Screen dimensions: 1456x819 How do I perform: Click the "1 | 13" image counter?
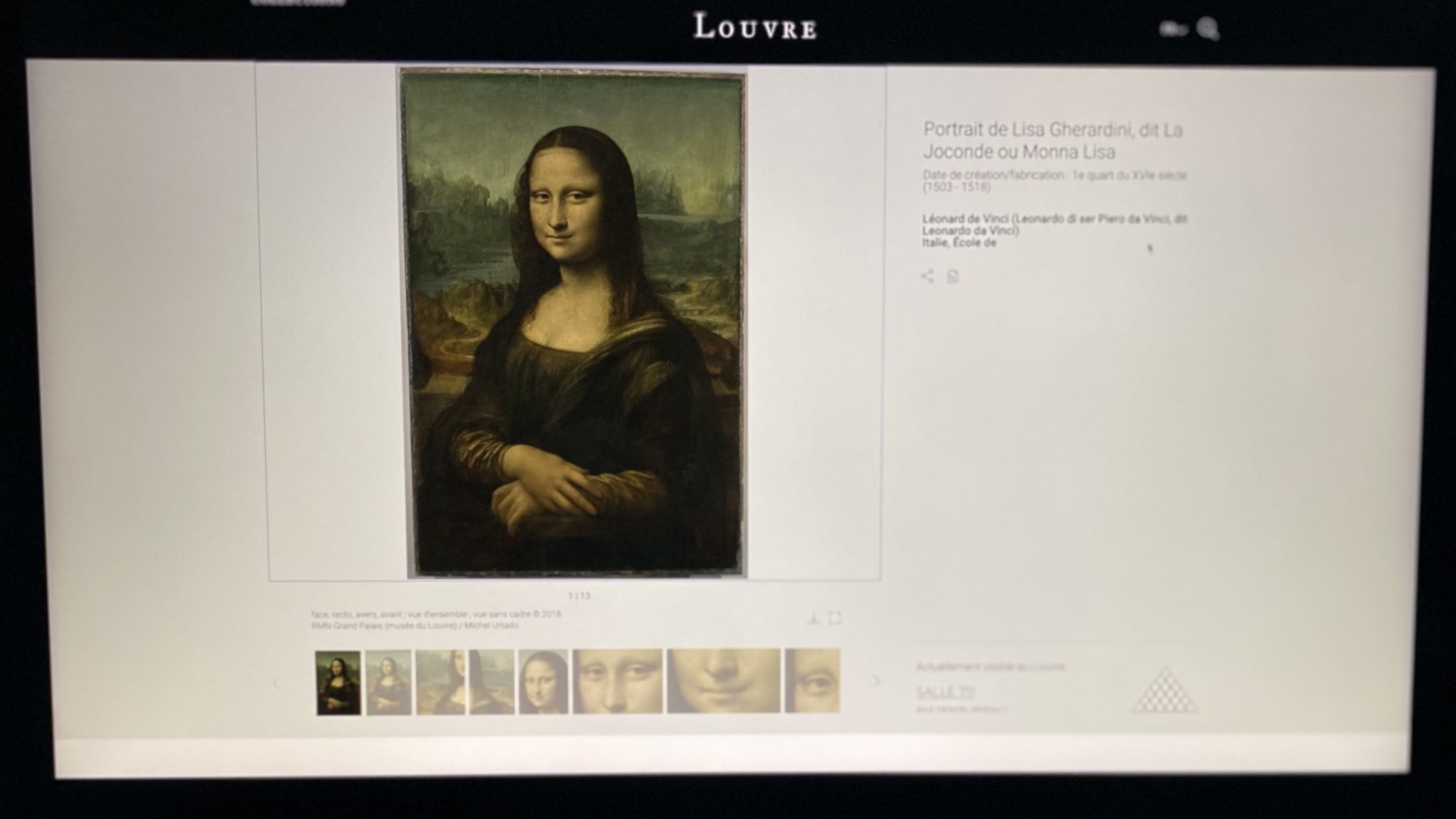[579, 596]
